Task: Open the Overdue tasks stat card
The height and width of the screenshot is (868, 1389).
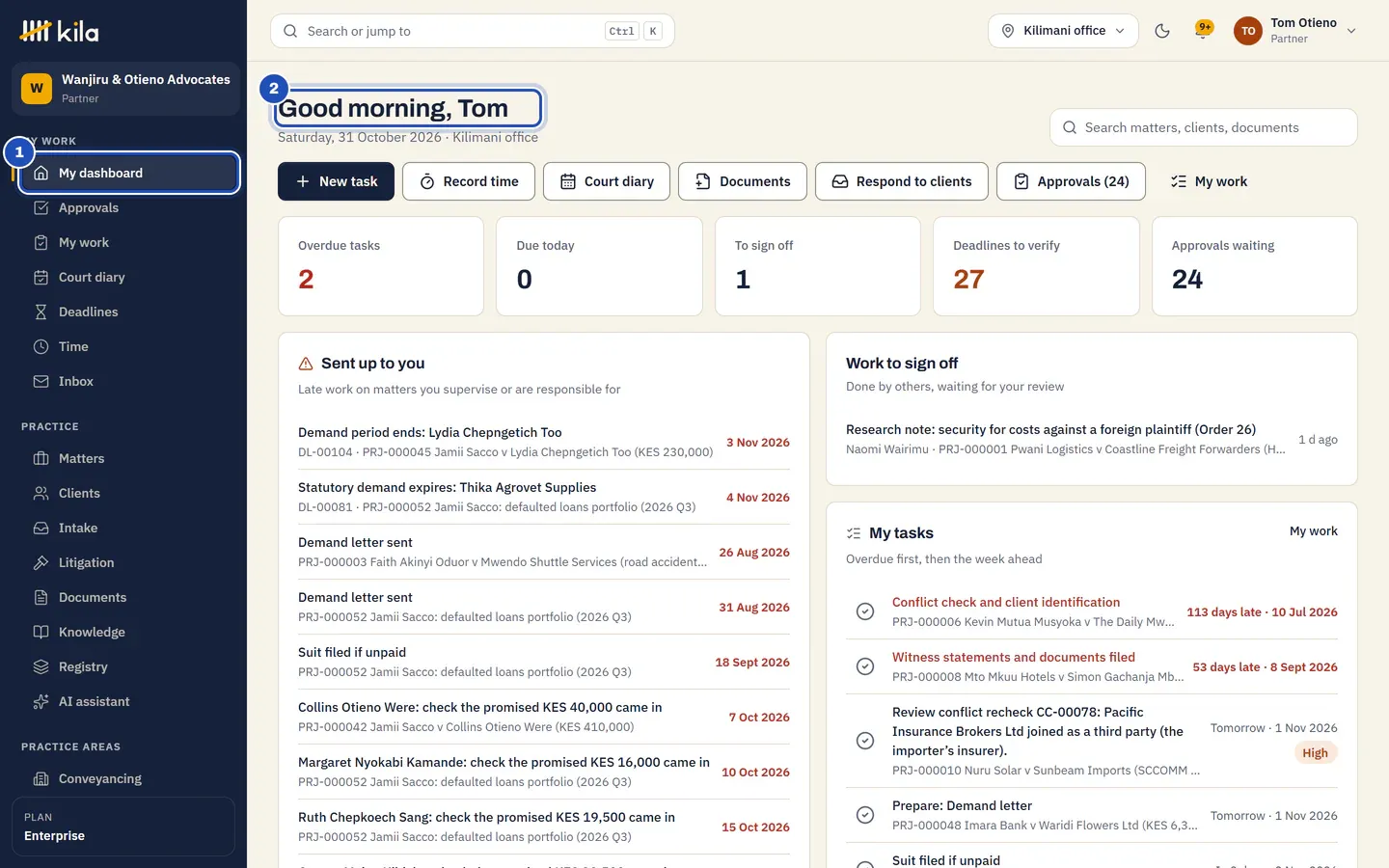Action: point(381,266)
